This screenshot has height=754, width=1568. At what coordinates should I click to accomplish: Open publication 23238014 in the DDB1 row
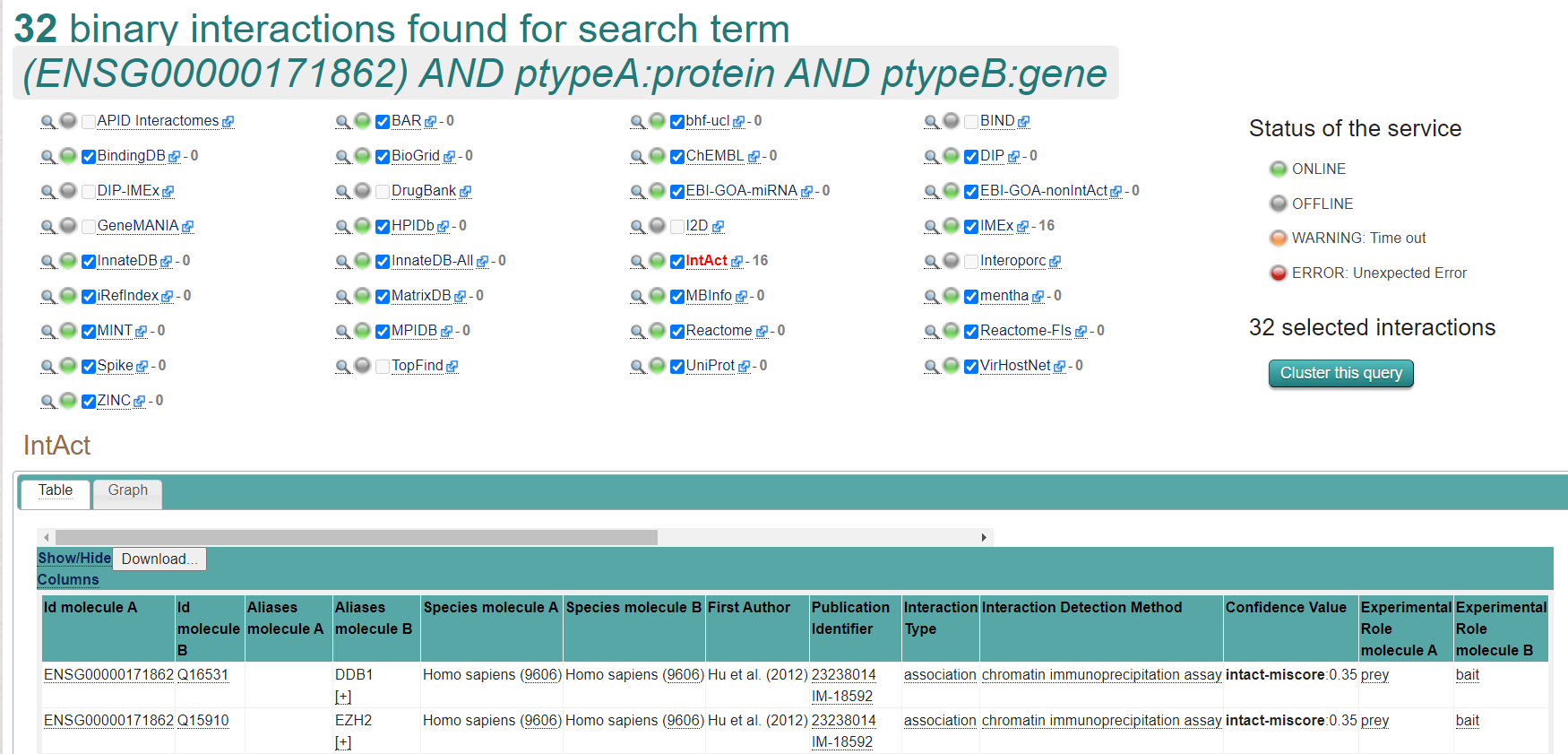(844, 674)
